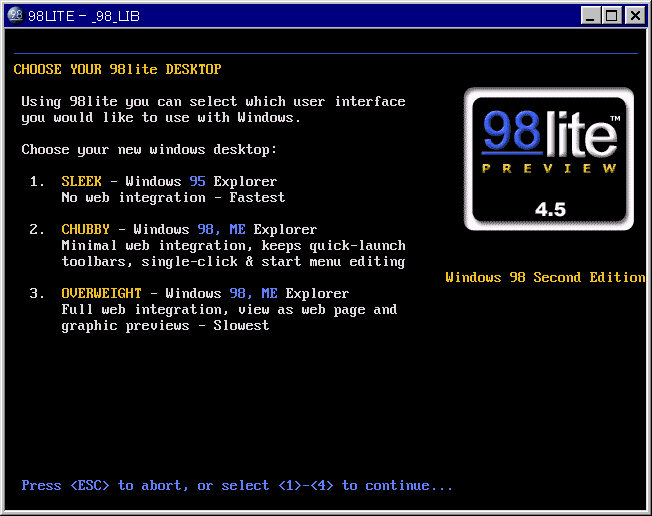Screen dimensions: 652x516
Task: Click the "Choose your new windows desktop:" line
Action: (x=149, y=150)
